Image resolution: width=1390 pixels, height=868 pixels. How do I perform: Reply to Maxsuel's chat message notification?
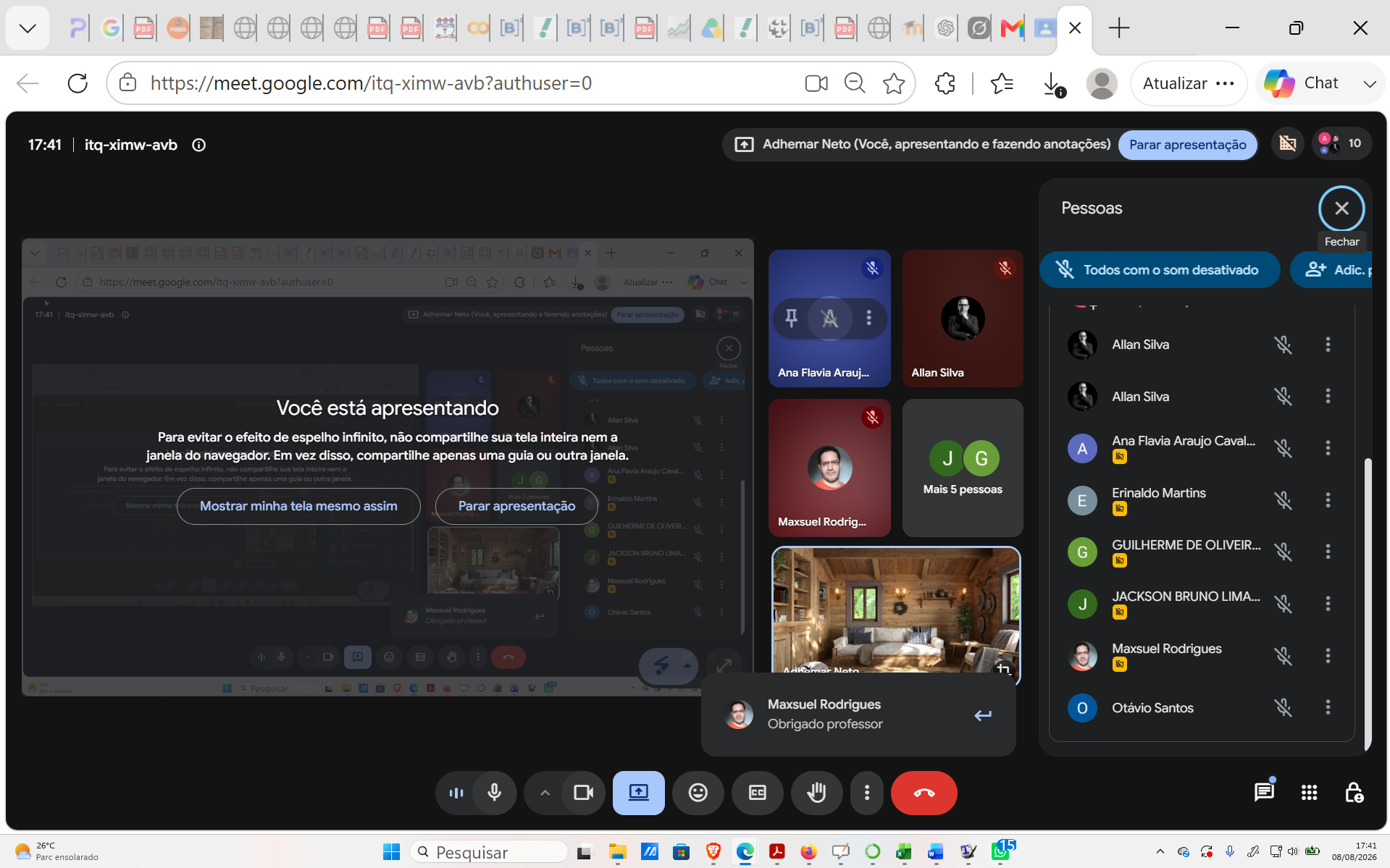[x=983, y=715]
